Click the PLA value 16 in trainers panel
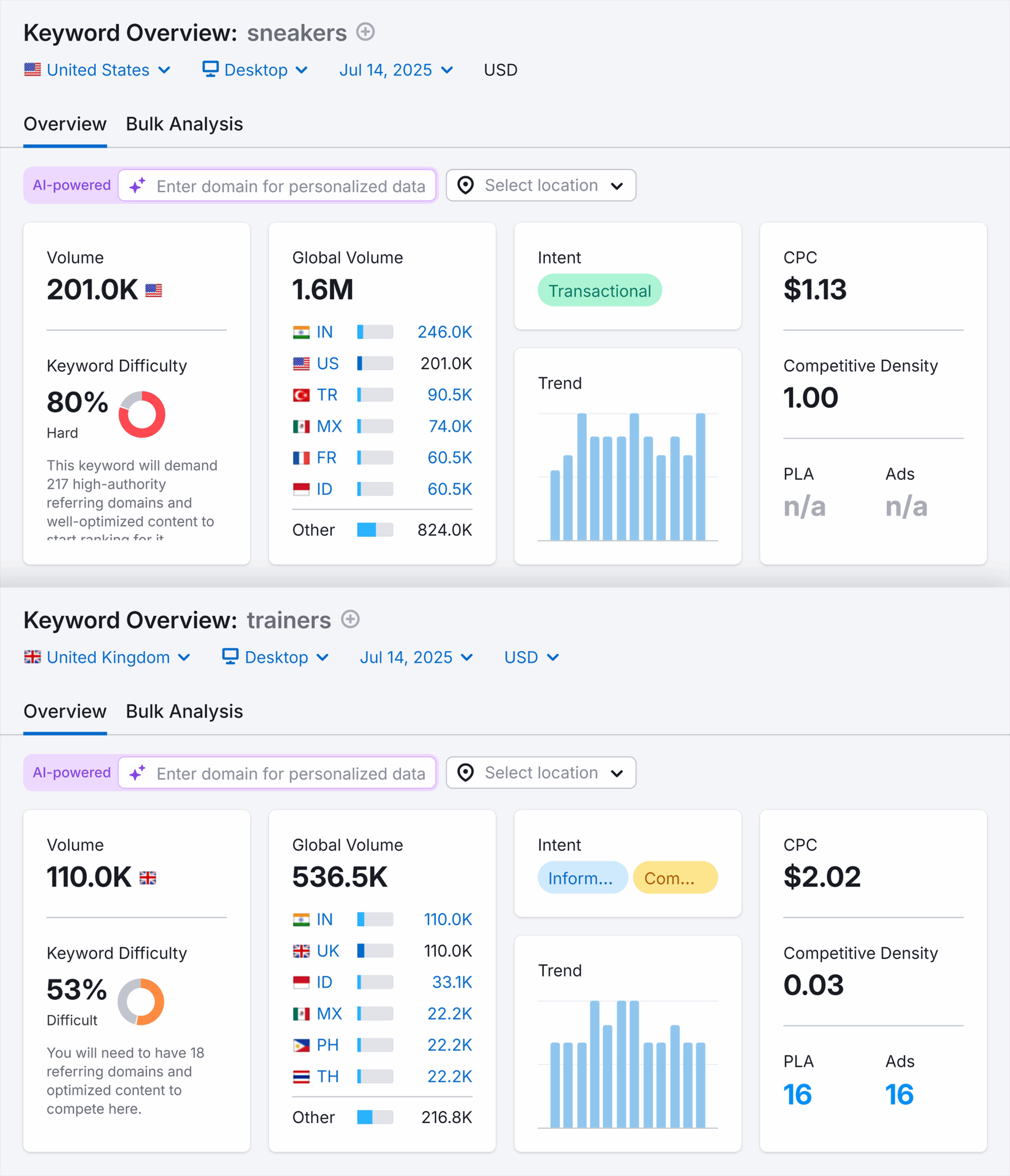The height and width of the screenshot is (1176, 1010). pyautogui.click(x=797, y=1094)
